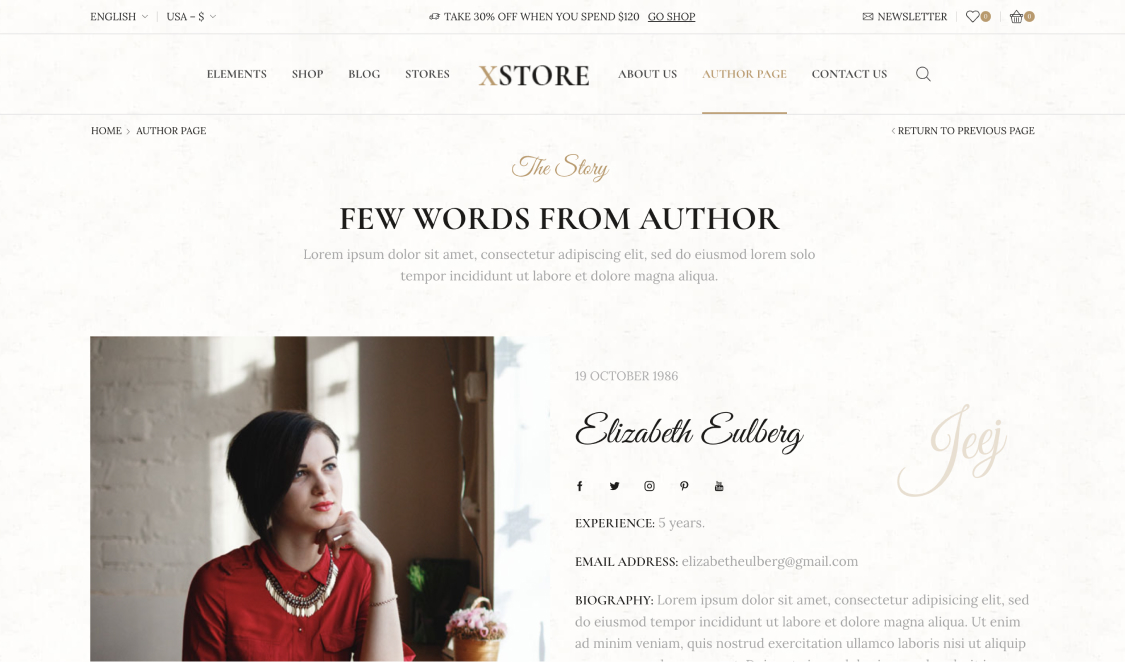Visit the author's Twitter icon
Image resolution: width=1125 pixels, height=662 pixels.
tap(614, 486)
